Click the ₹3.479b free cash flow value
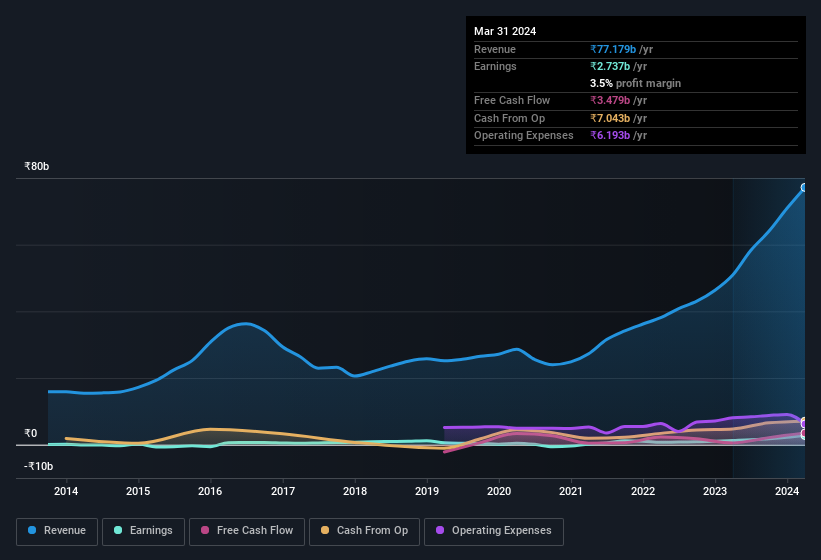The height and width of the screenshot is (560, 821). [610, 100]
